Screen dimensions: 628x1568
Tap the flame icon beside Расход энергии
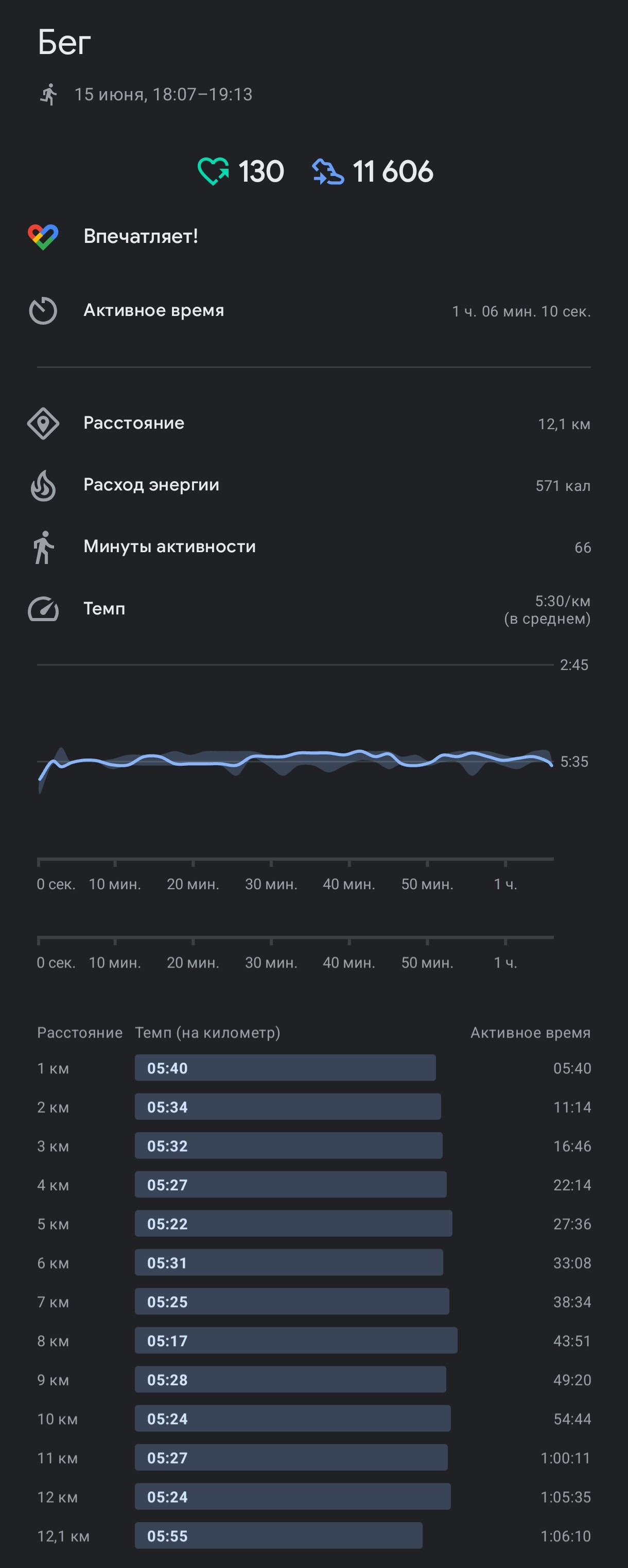click(x=43, y=486)
